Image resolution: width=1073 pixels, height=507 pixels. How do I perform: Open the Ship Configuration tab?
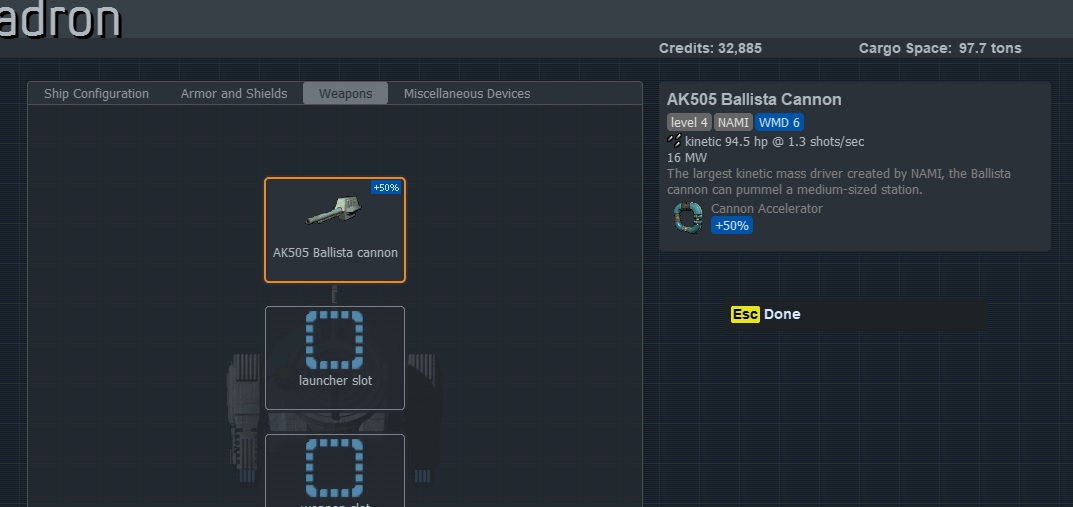96,94
